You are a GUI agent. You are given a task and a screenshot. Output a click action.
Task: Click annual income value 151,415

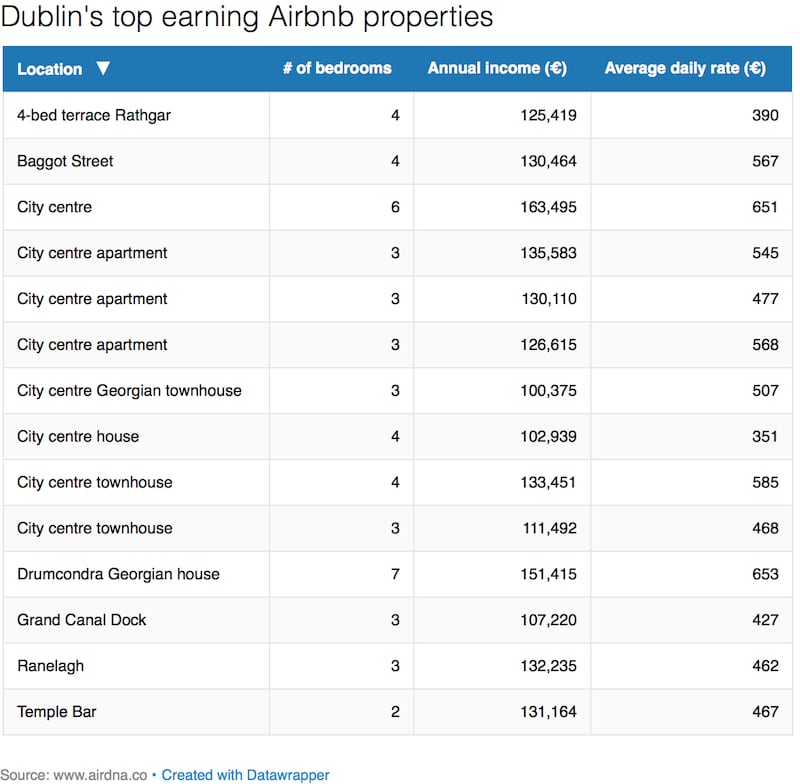(548, 574)
